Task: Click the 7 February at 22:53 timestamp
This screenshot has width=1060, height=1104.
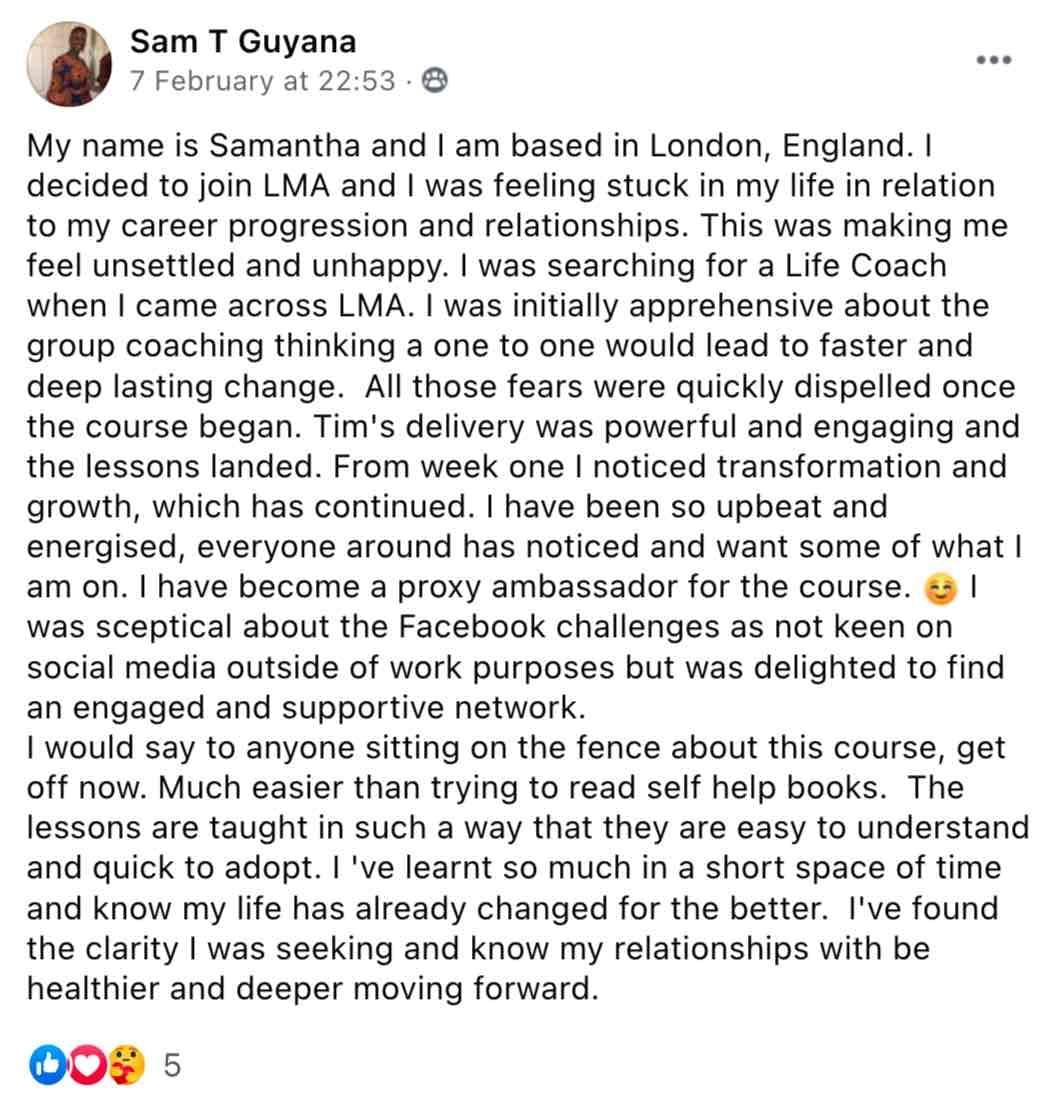Action: [263, 82]
